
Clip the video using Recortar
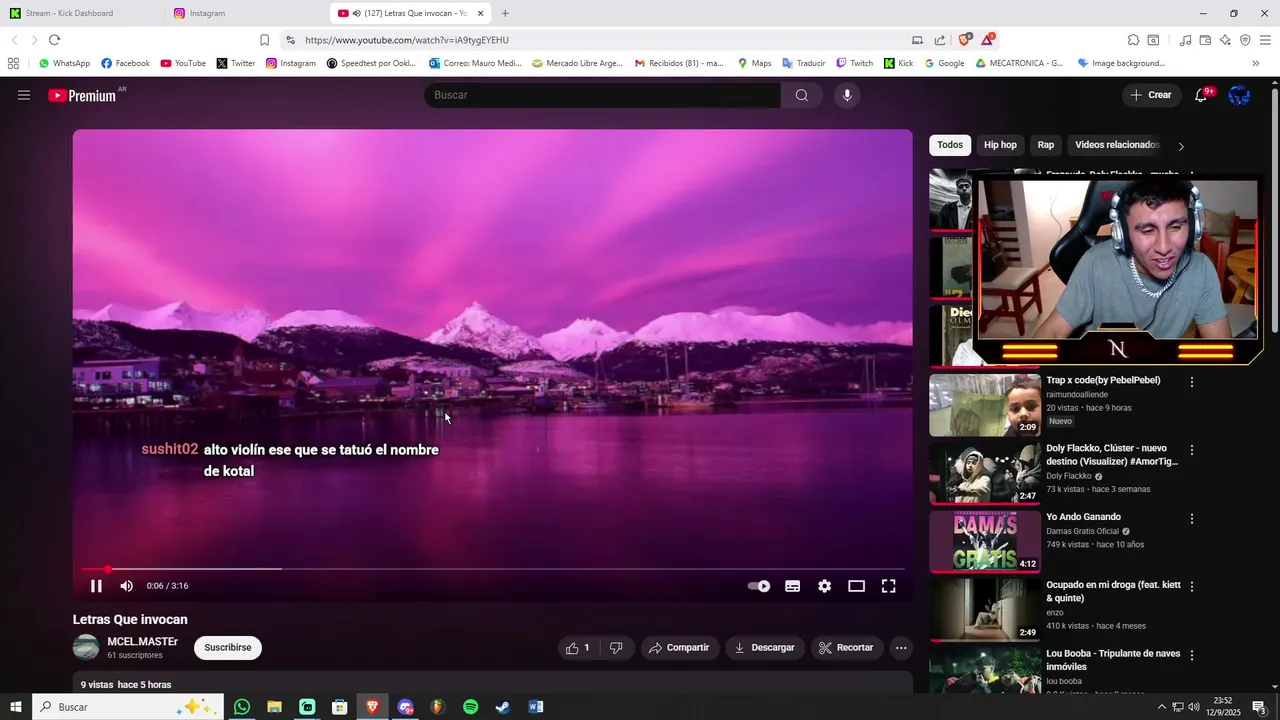(x=846, y=648)
